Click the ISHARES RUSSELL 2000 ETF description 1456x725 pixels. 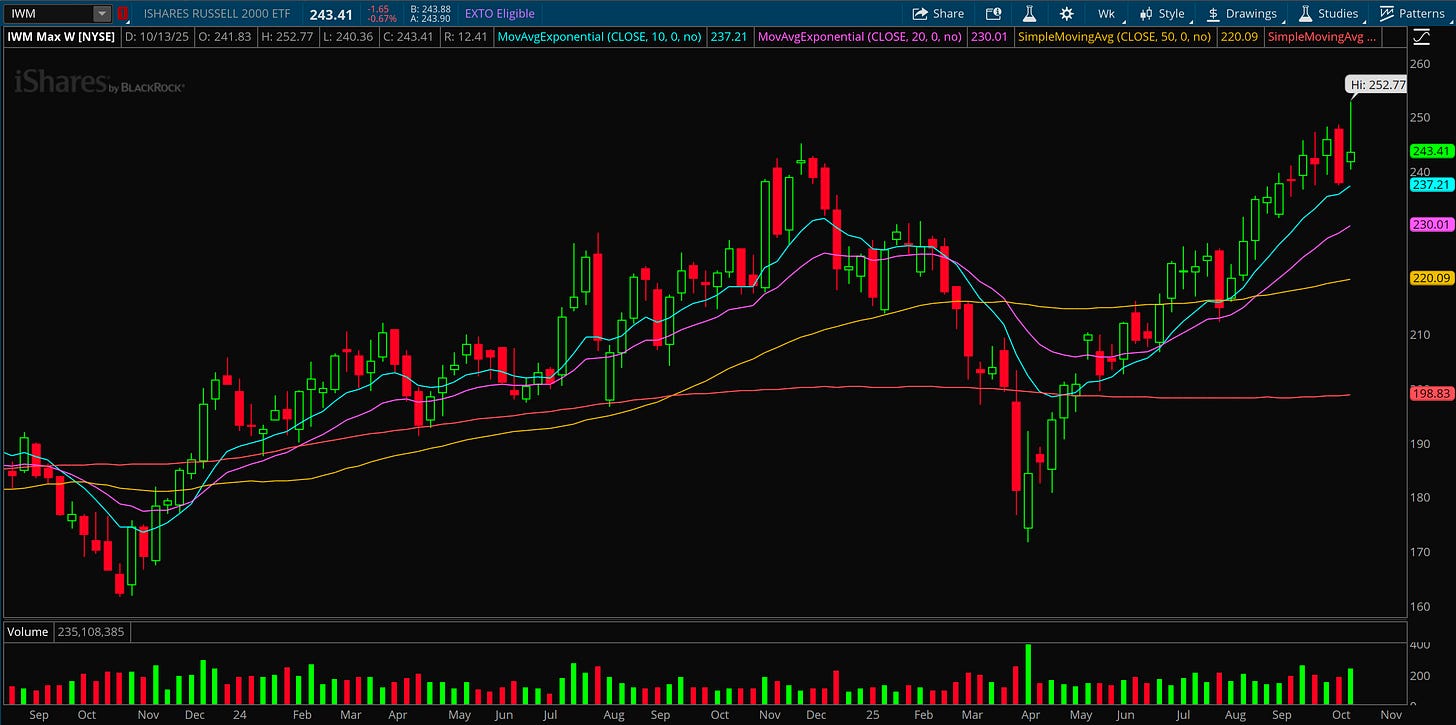[x=217, y=14]
